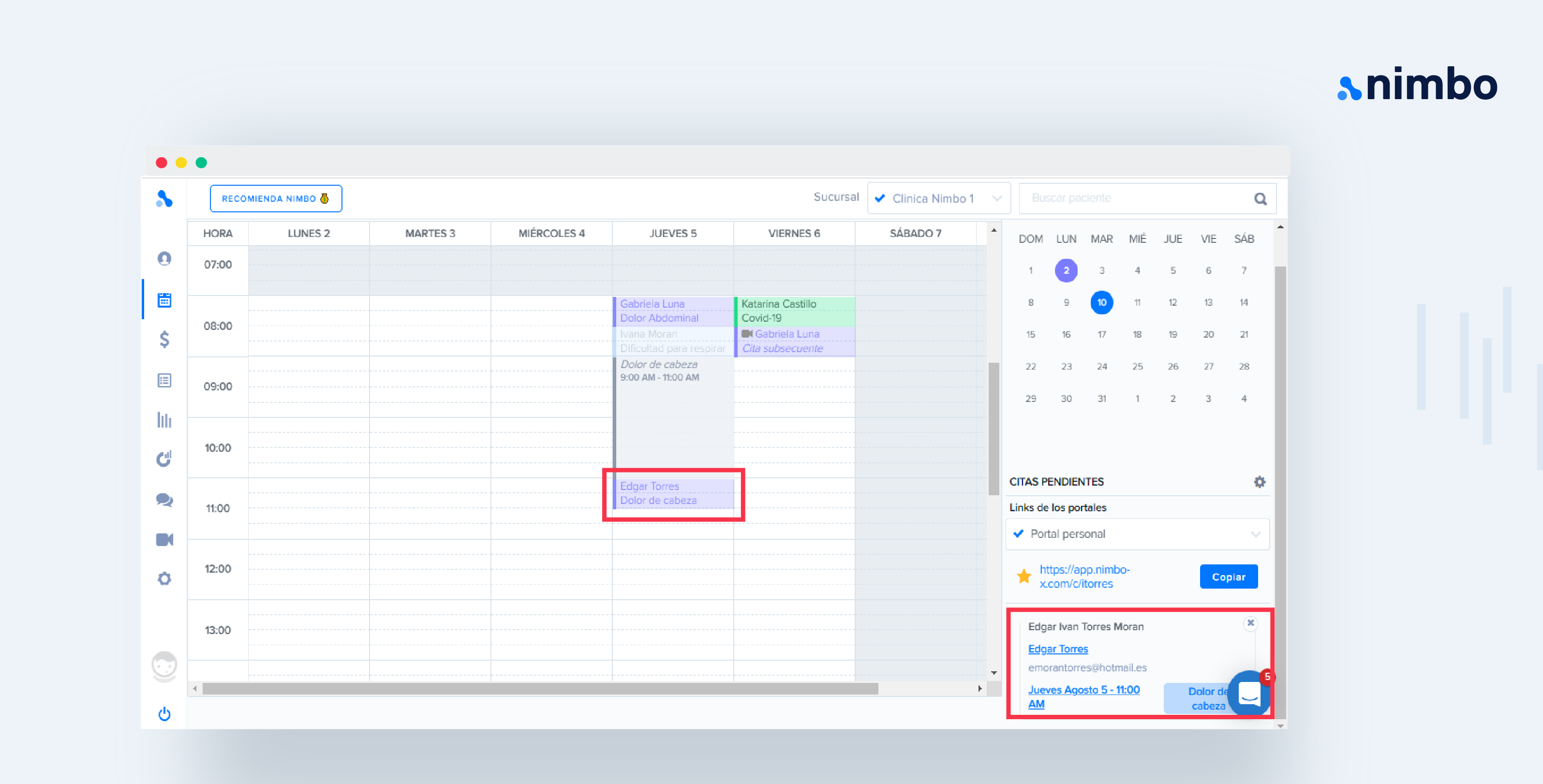Open the list records icon in sidebar
Viewport: 1543px width, 784px height.
(164, 380)
